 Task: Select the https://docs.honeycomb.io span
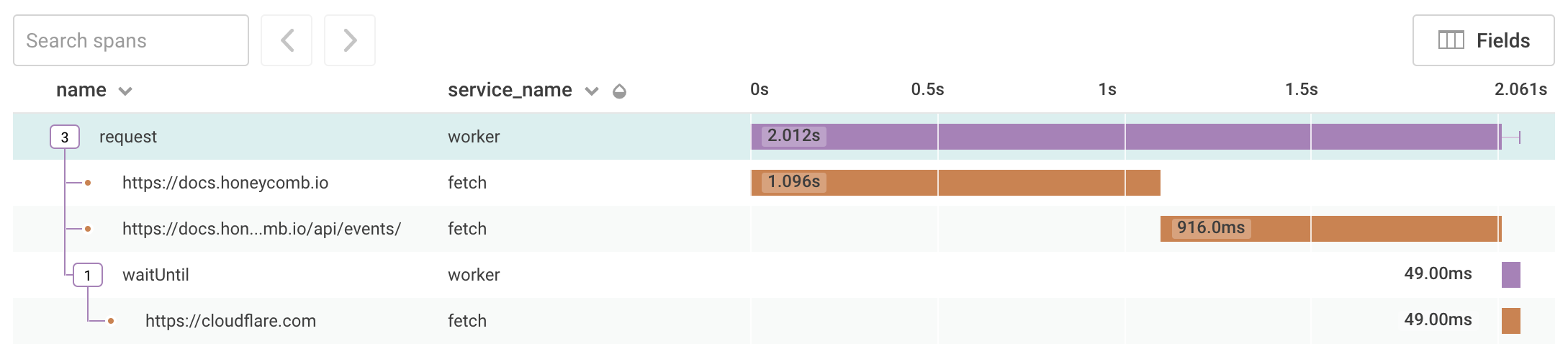coord(225,183)
